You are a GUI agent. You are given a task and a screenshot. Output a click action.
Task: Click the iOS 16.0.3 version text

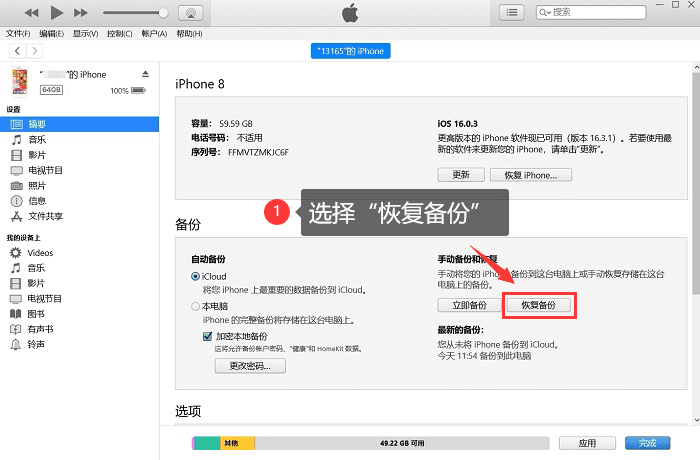point(458,124)
